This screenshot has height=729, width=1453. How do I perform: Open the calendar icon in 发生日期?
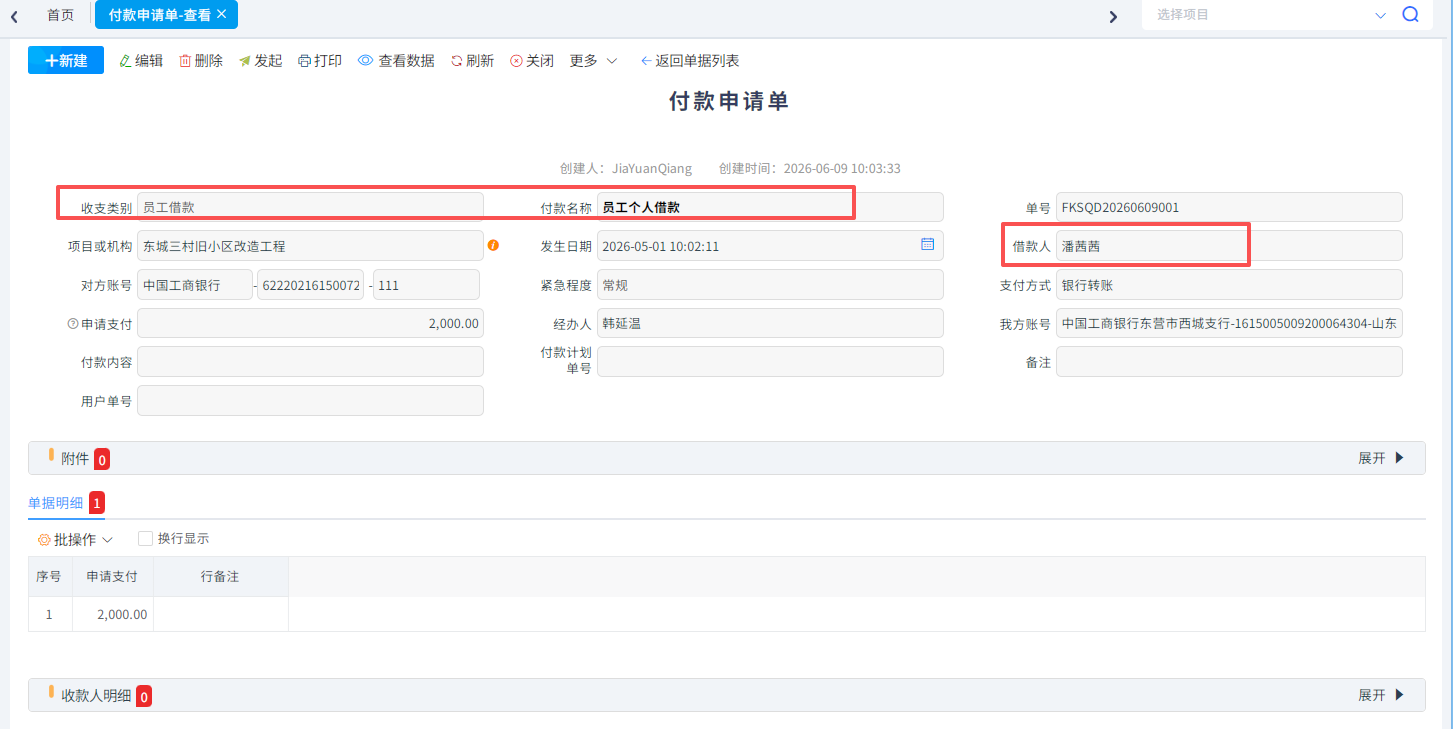coord(927,244)
